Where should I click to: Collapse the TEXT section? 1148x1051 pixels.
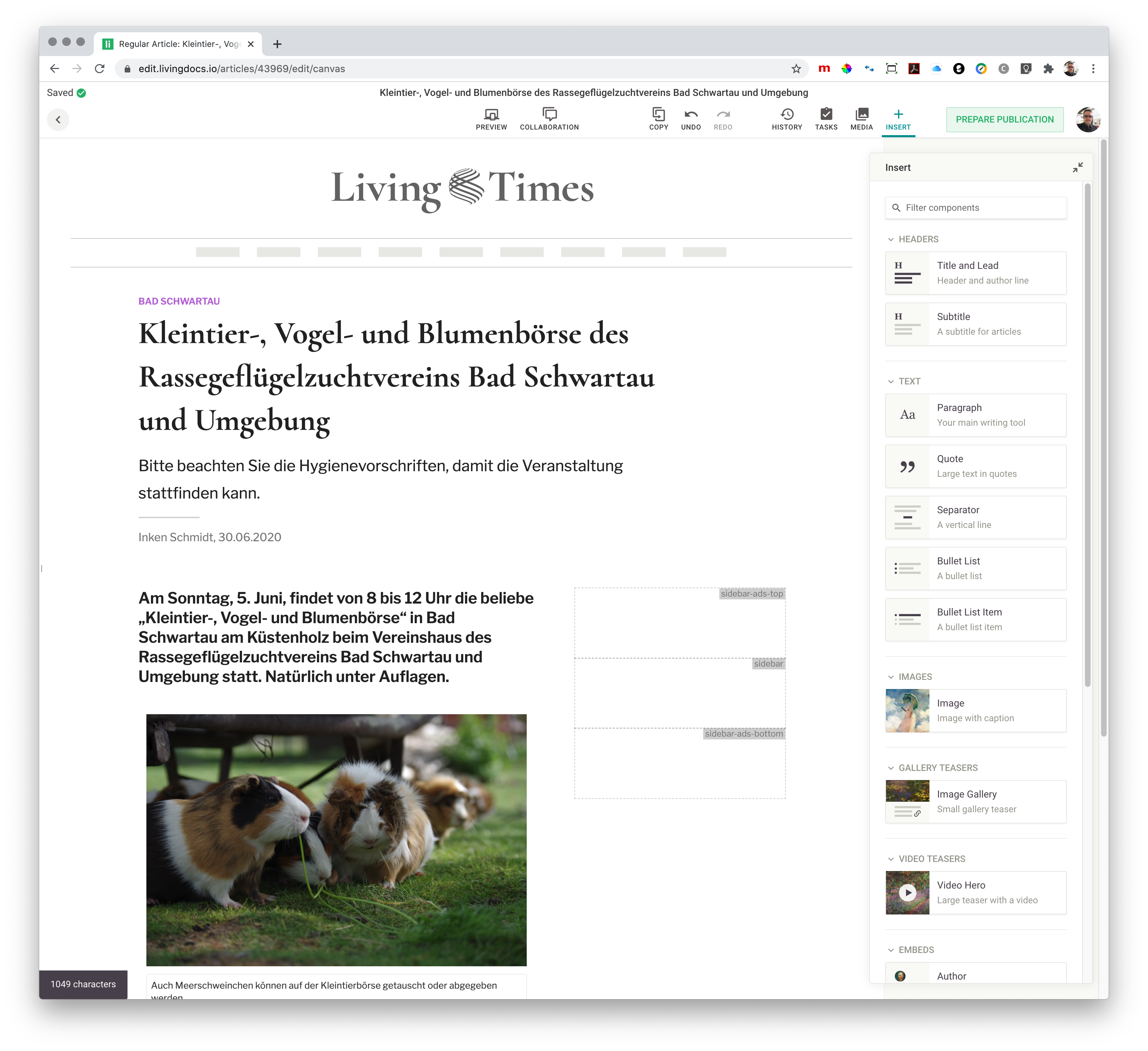pos(904,382)
